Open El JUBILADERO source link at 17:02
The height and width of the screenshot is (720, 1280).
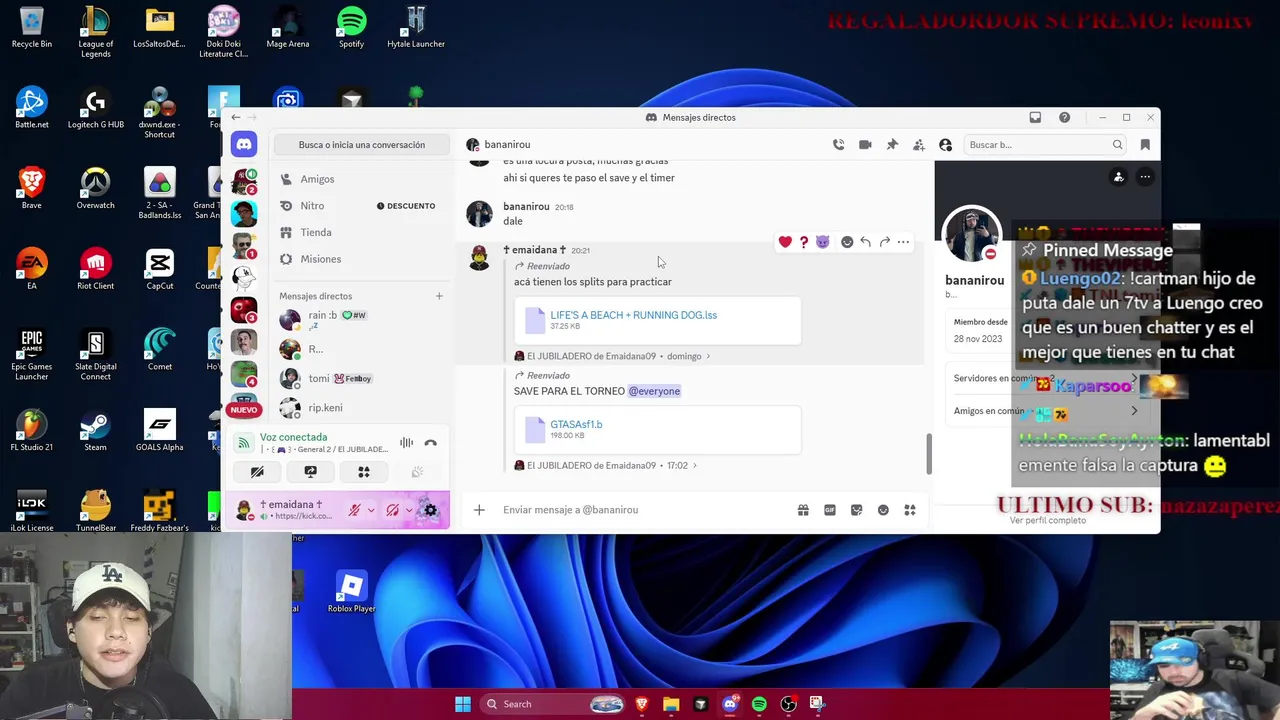click(605, 465)
